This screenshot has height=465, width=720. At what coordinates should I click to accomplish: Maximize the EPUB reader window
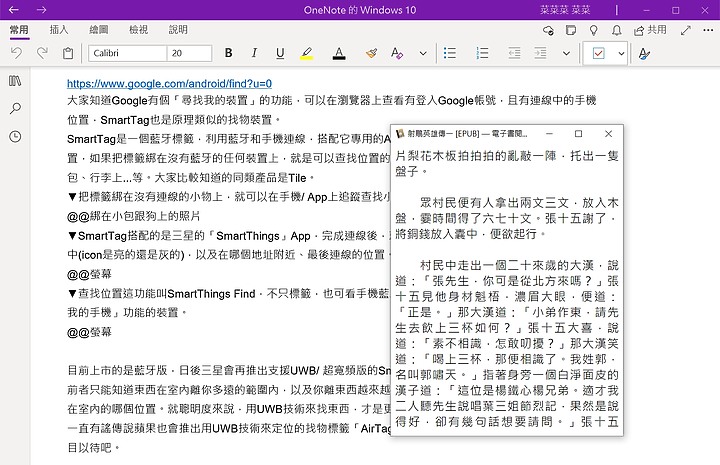579,134
